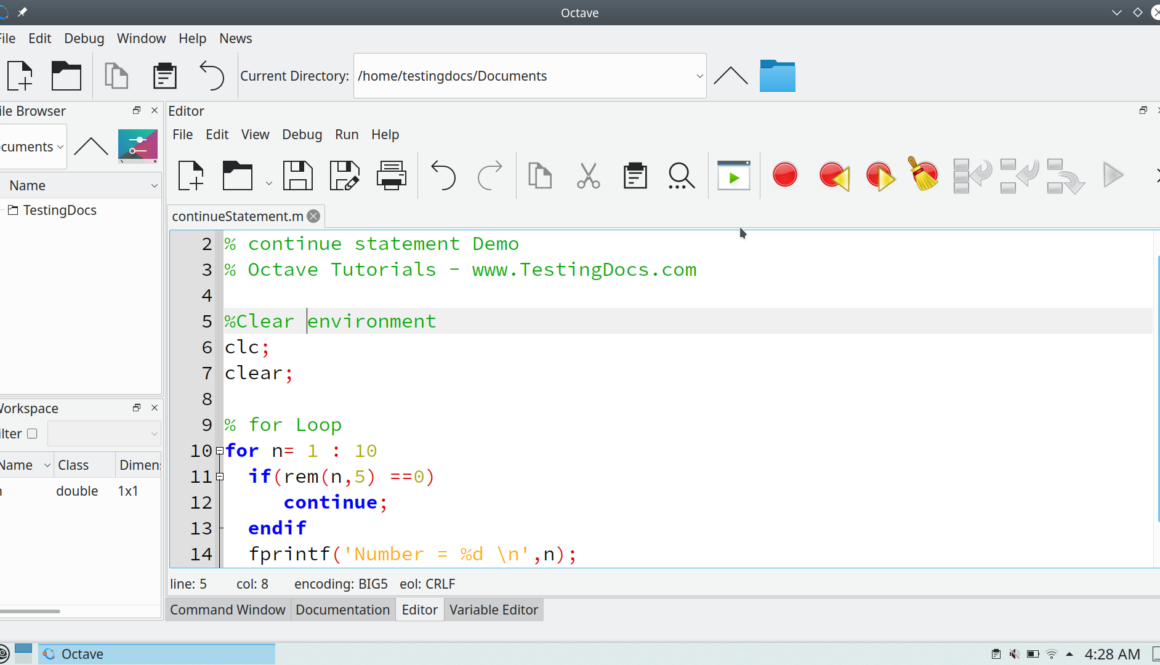Viewport: 1160px width, 665px height.
Task: Undock the Editor panel
Action: pyautogui.click(x=1142, y=110)
